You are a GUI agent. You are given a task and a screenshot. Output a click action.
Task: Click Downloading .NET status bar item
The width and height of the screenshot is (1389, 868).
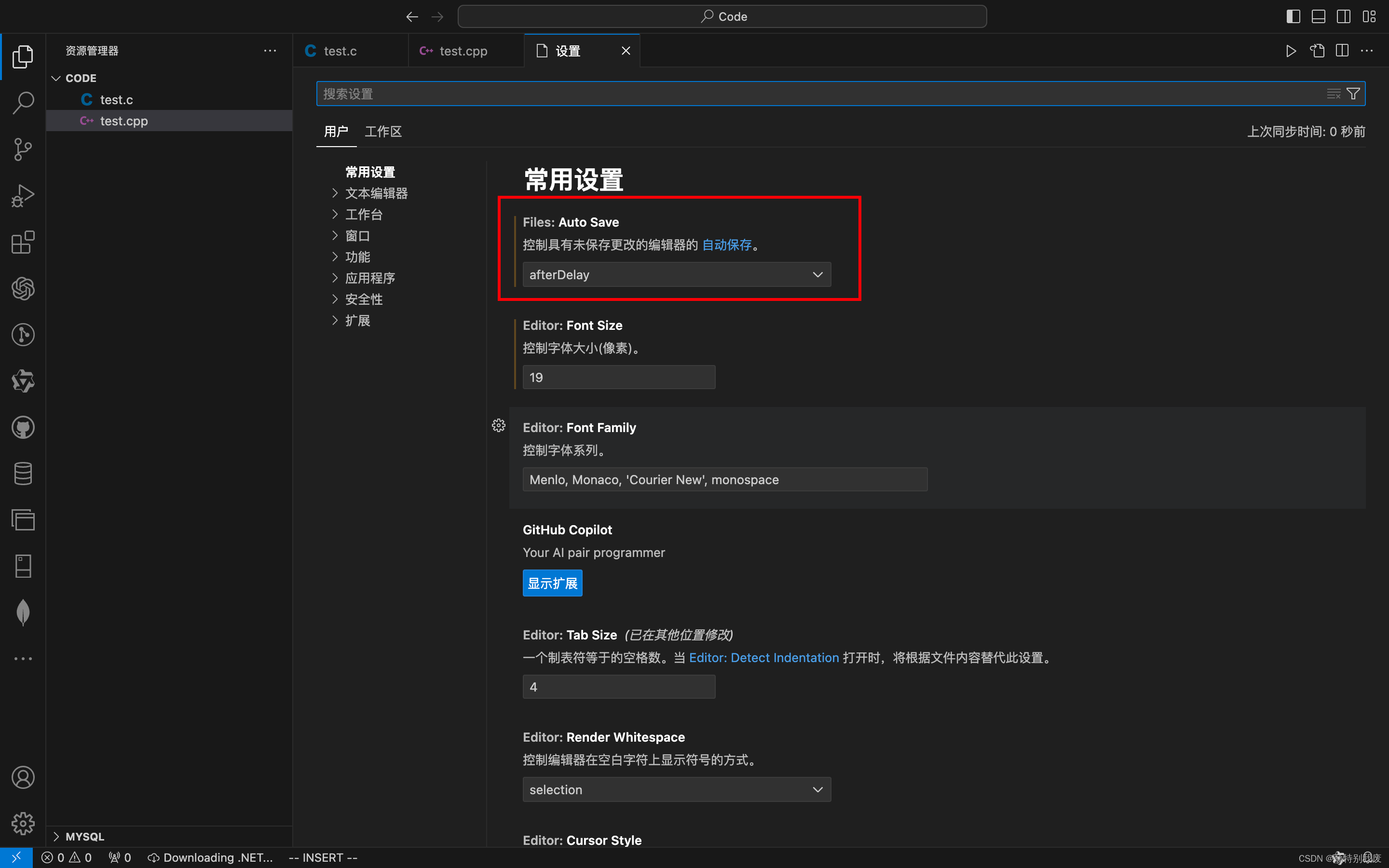210,858
